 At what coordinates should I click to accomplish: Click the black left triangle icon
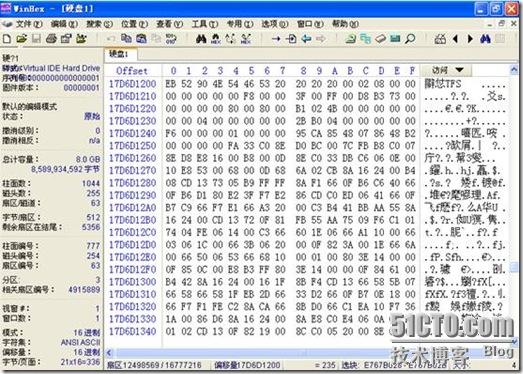pyautogui.click(x=455, y=39)
